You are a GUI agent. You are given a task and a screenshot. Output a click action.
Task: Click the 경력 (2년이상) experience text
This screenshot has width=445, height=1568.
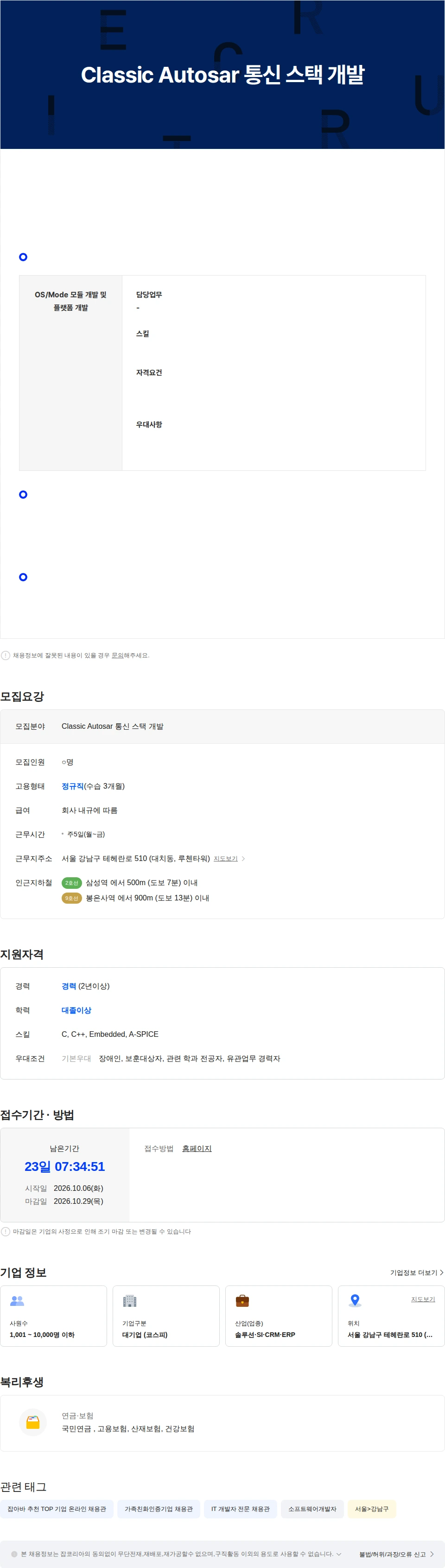[x=86, y=985]
